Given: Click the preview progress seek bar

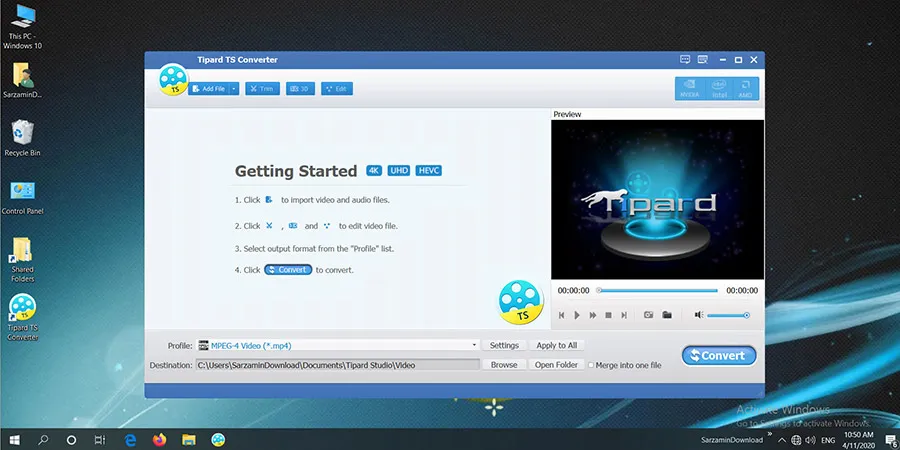Looking at the screenshot, I should click(x=657, y=290).
